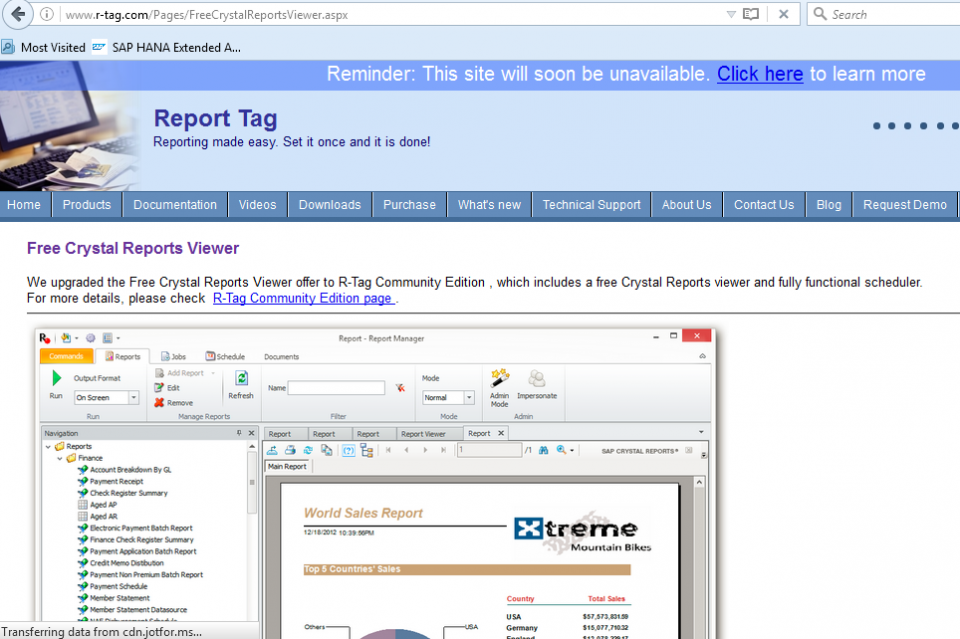Image resolution: width=960 pixels, height=639 pixels.
Task: Click the red Remove report icon
Action: 159,402
